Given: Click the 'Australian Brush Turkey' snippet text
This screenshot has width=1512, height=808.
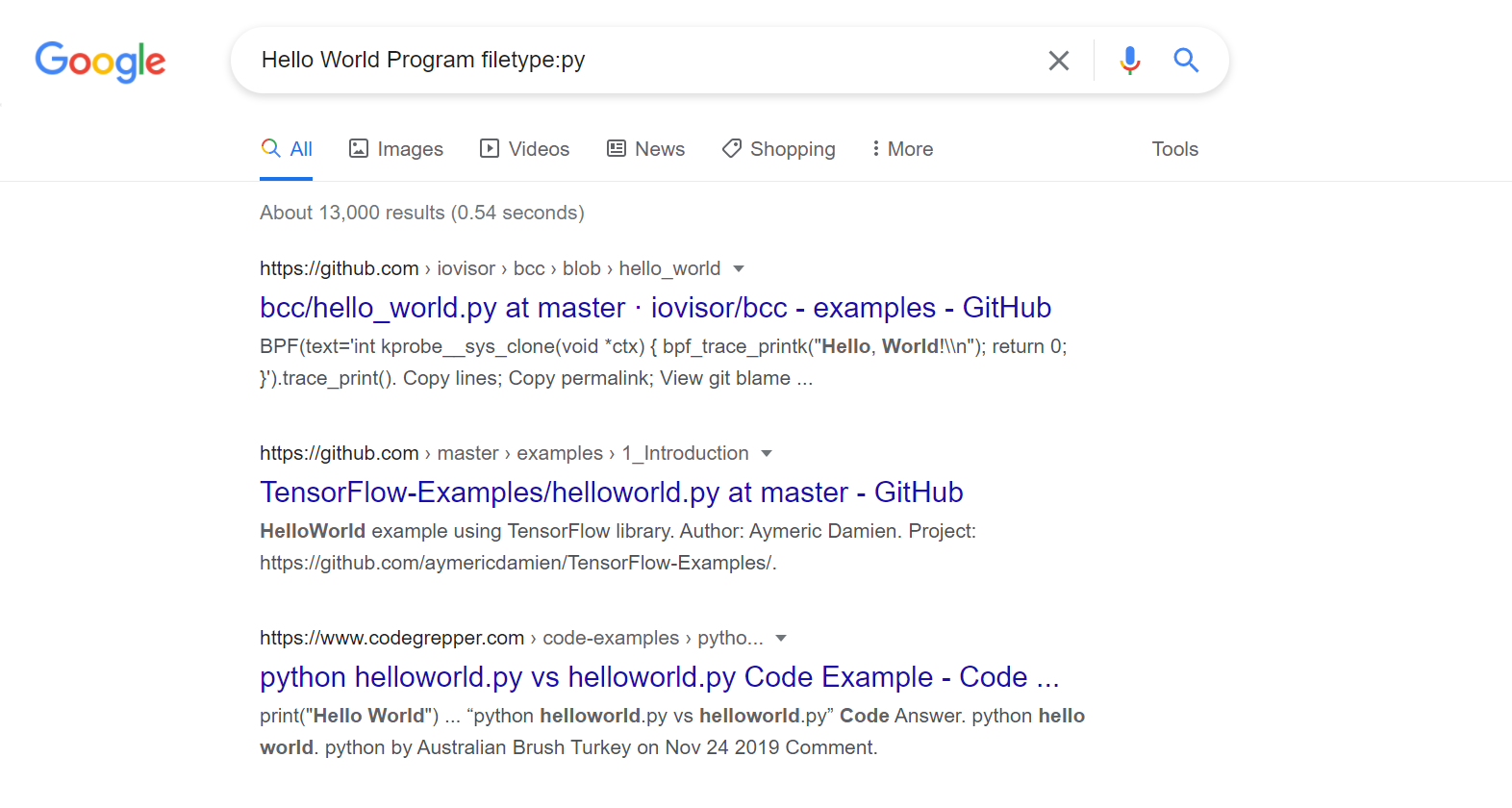Looking at the screenshot, I should (x=524, y=747).
